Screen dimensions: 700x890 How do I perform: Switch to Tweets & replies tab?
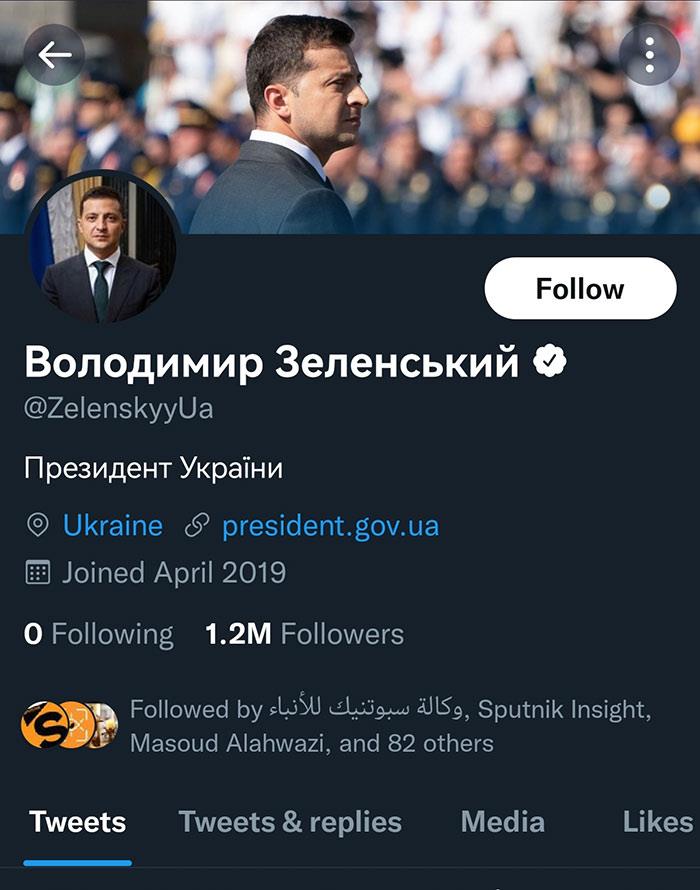tap(290, 822)
